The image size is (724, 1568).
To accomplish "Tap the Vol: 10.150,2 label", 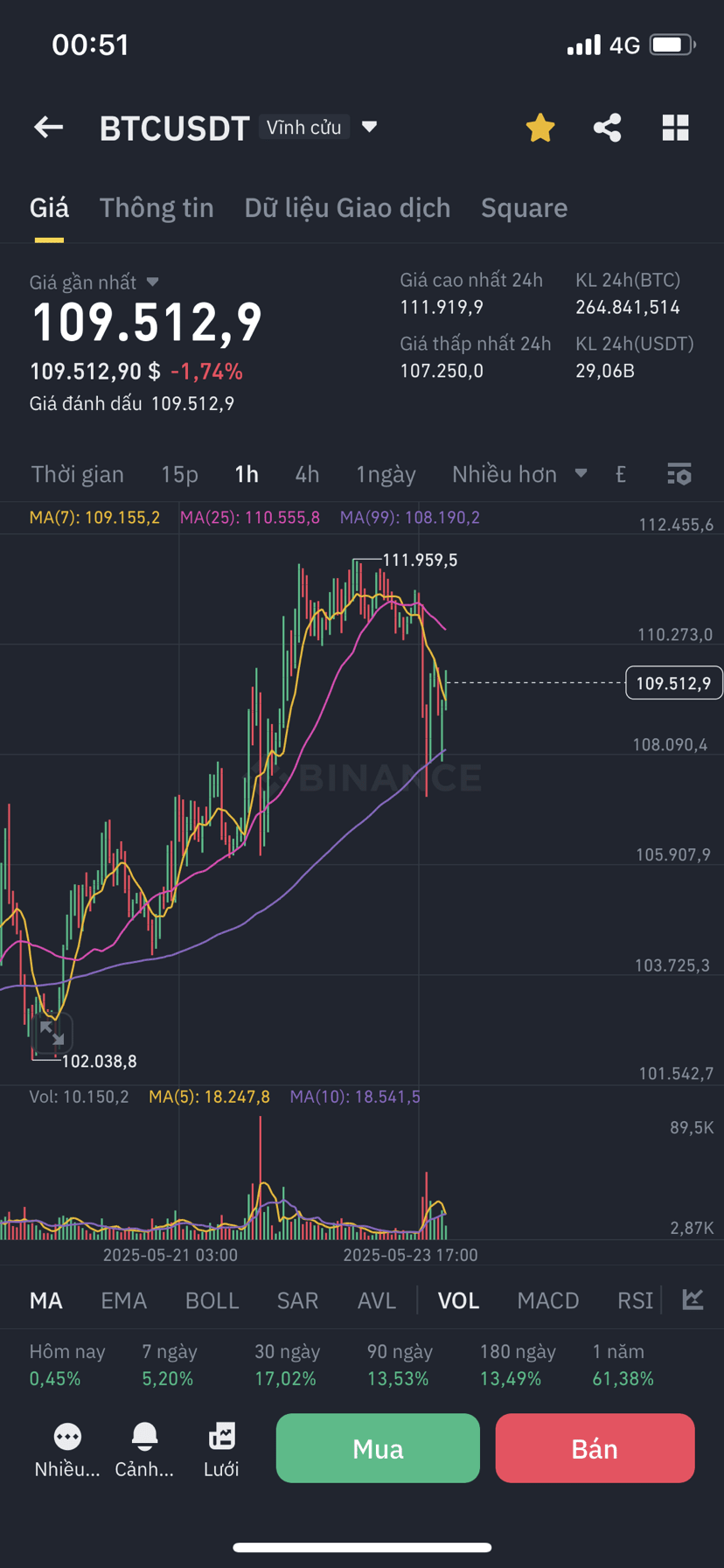I will [79, 1097].
